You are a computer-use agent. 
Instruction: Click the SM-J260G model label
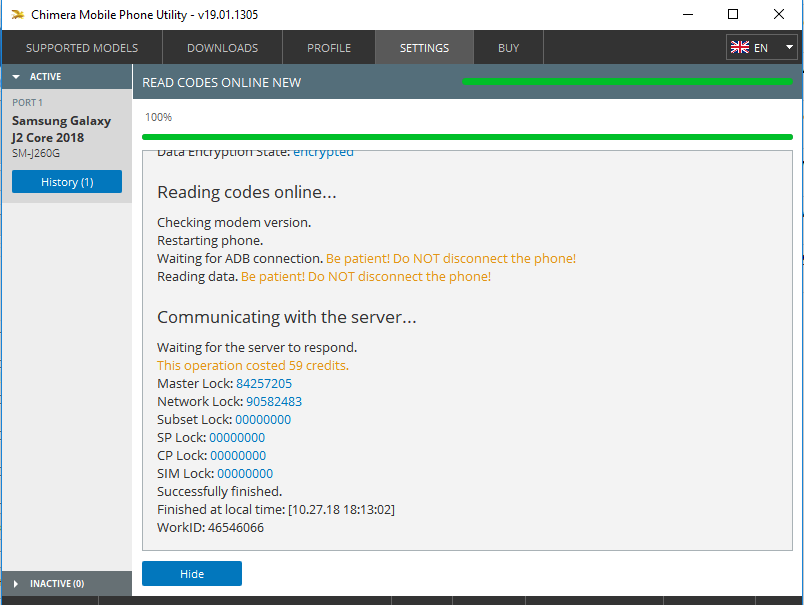click(x=36, y=153)
